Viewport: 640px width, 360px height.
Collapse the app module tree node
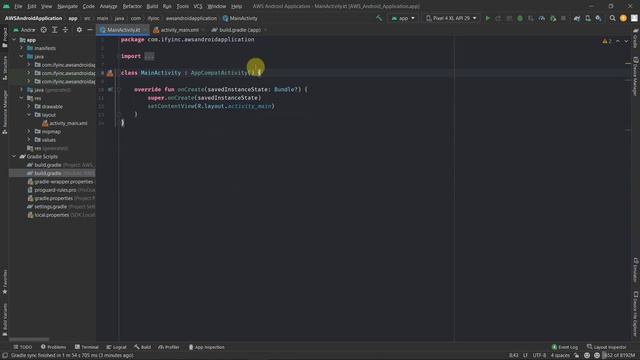(x=14, y=40)
